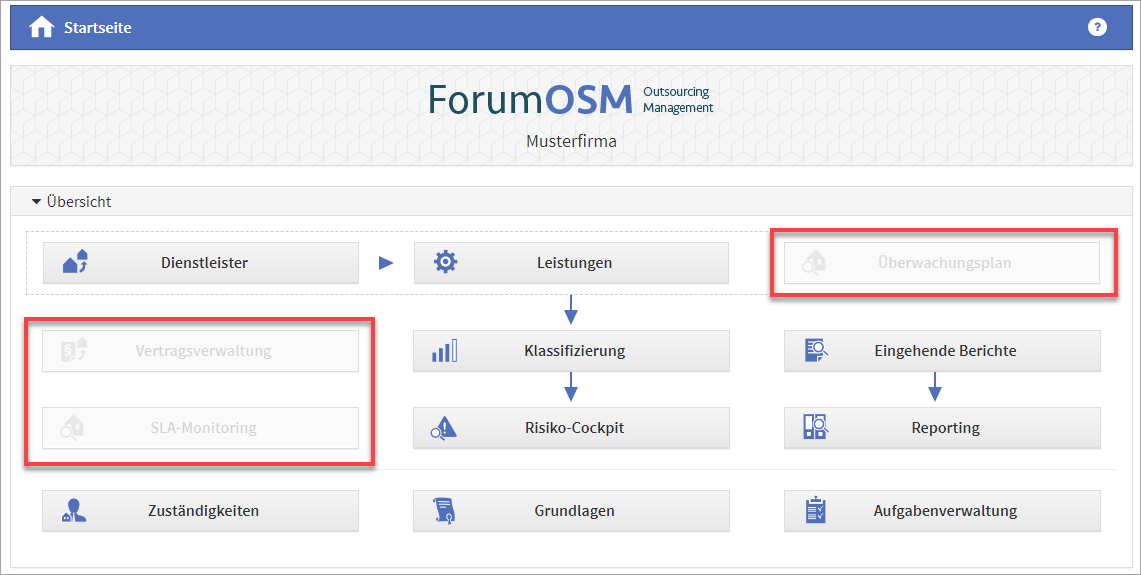This screenshot has height=575, width=1141.
Task: Open the Dienstleister module
Action: 204,263
